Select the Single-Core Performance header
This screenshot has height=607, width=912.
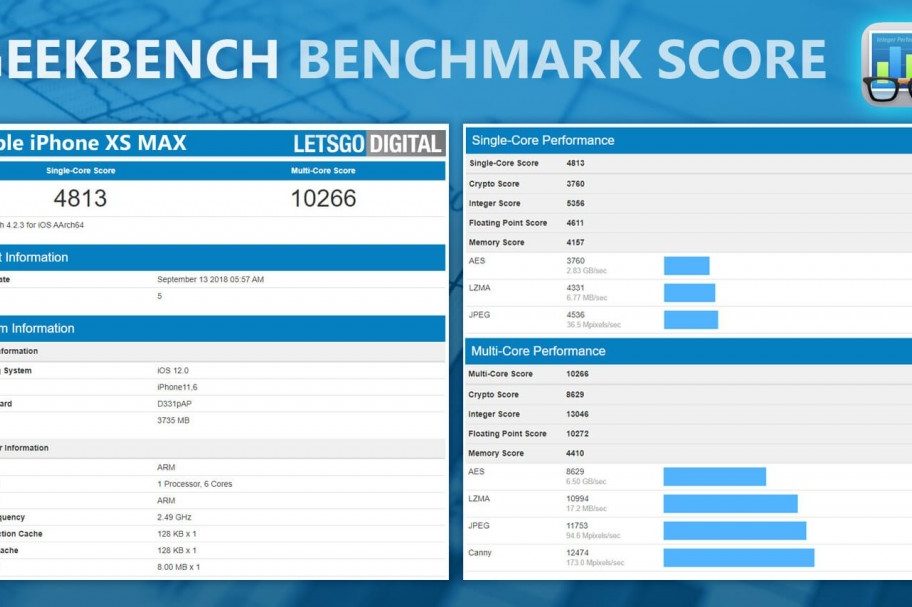click(542, 140)
